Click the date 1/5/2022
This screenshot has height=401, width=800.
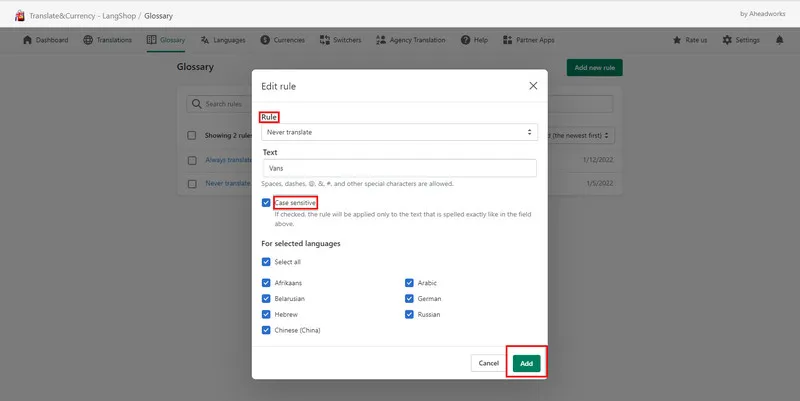[600, 183]
